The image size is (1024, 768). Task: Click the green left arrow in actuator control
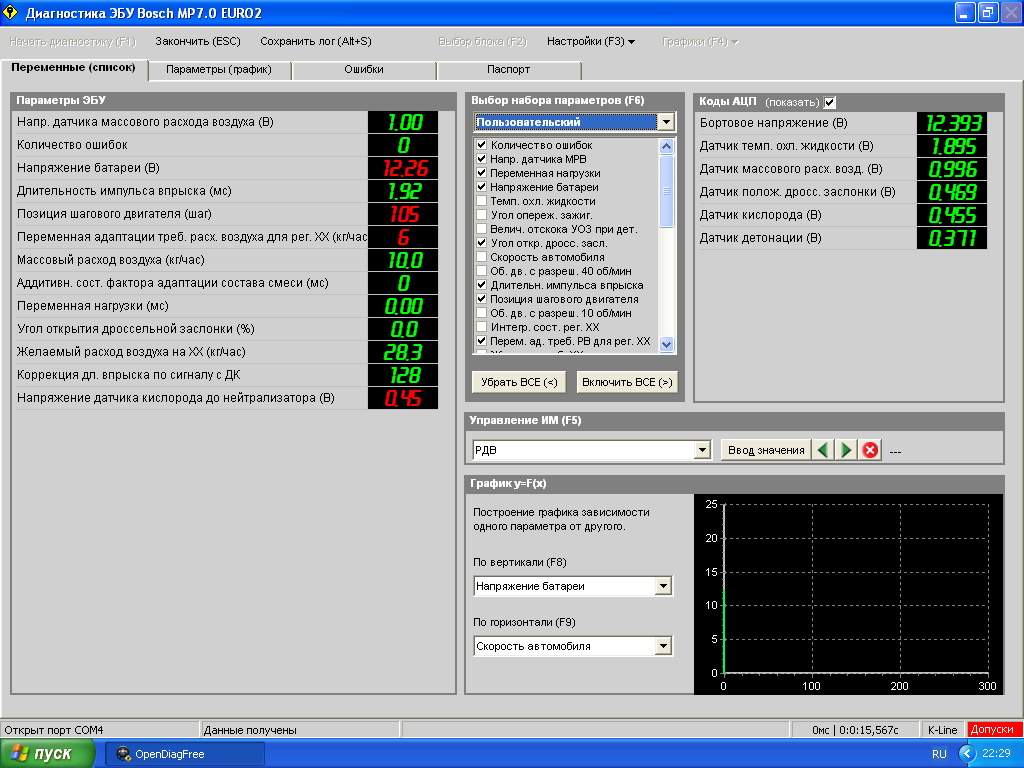[822, 450]
